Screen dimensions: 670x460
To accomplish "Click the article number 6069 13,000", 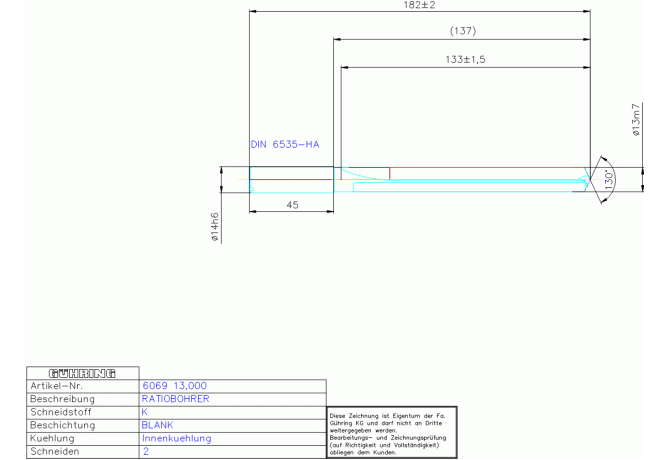I will tap(174, 385).
